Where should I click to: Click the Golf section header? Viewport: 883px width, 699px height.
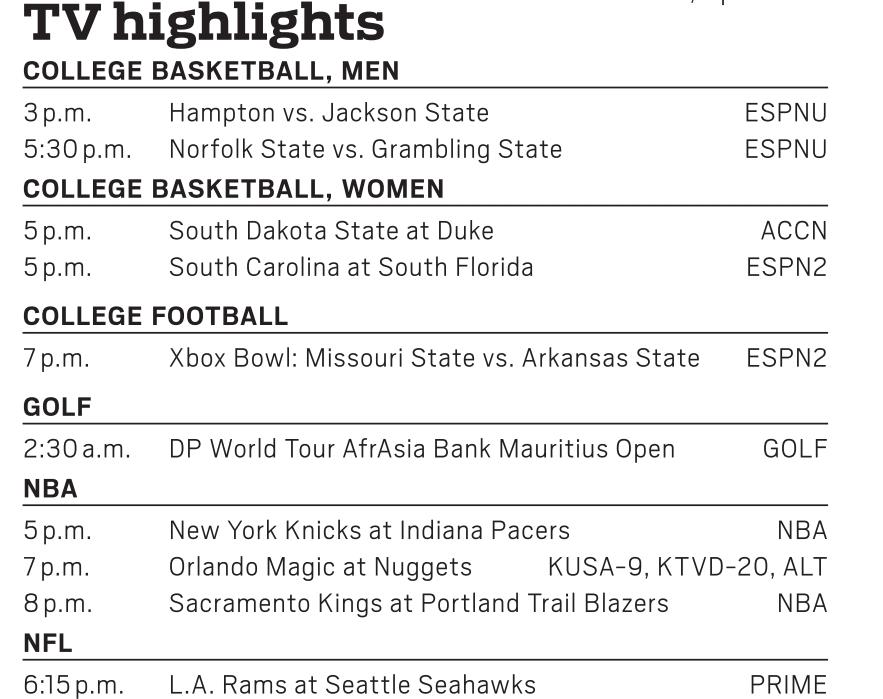[57, 407]
